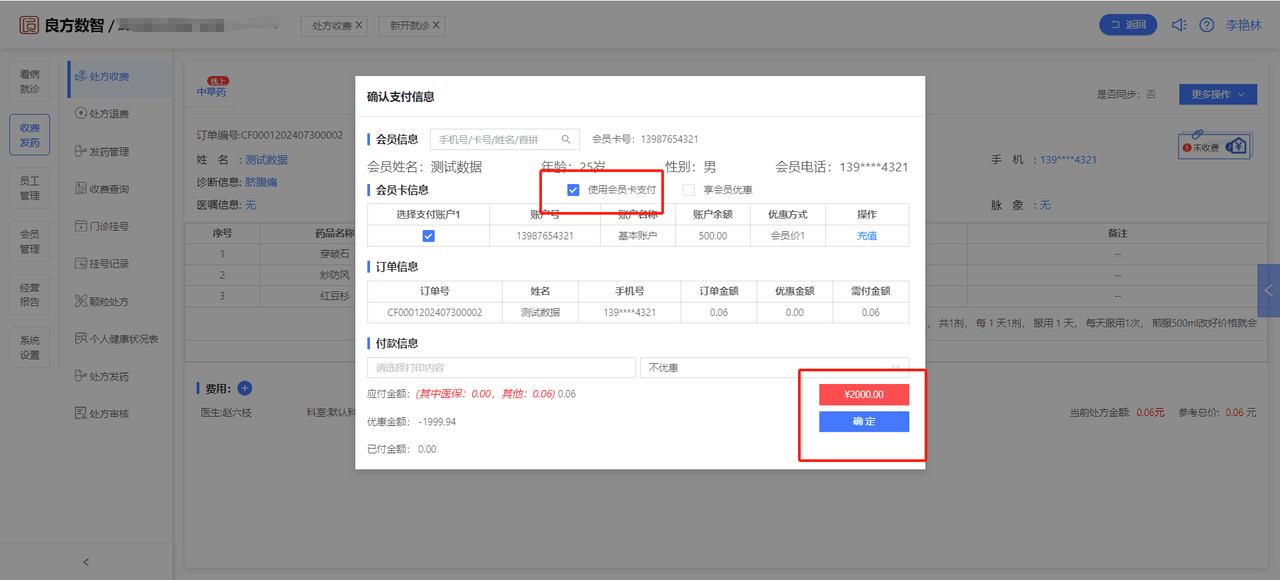
Task: Click order number cell CF0001202407300002 in dialog
Action: (435, 313)
